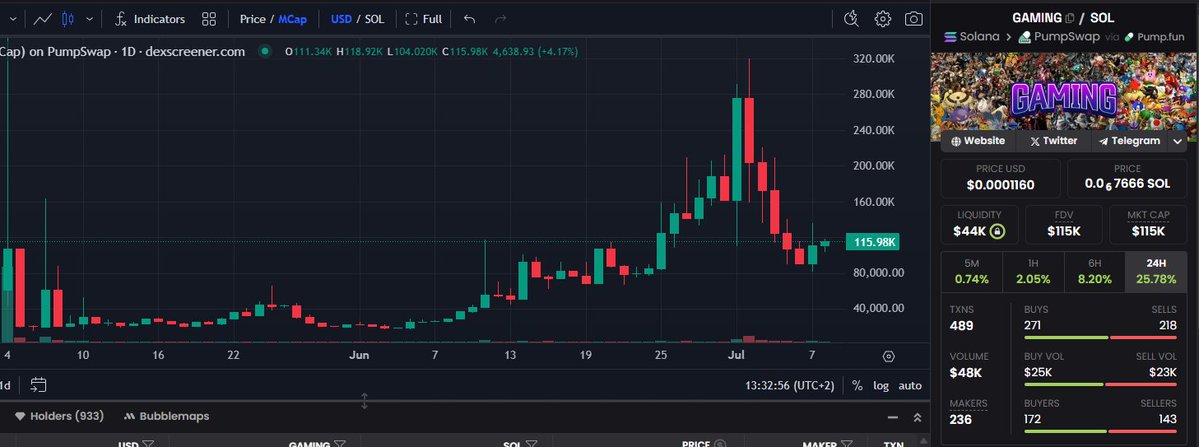Click the liquidity lock icon
Viewport: 1199px width, 447px height.
996,232
